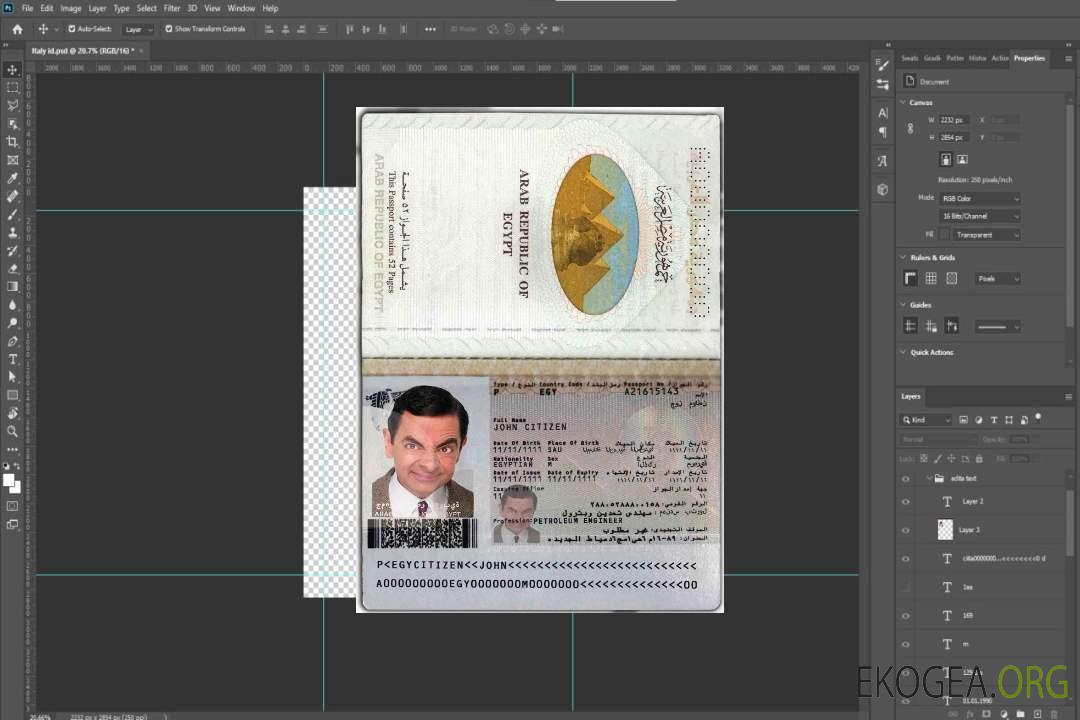The image size is (1080, 720).
Task: Open the Image menu
Action: (x=70, y=8)
